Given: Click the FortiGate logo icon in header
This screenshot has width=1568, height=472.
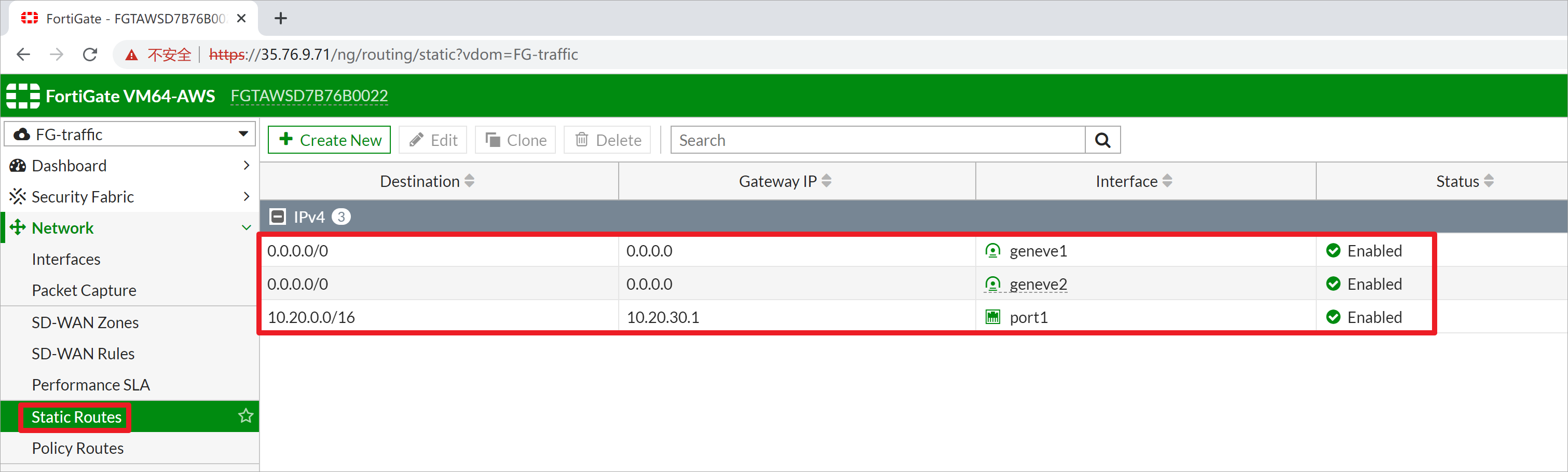Looking at the screenshot, I should pos(22,96).
